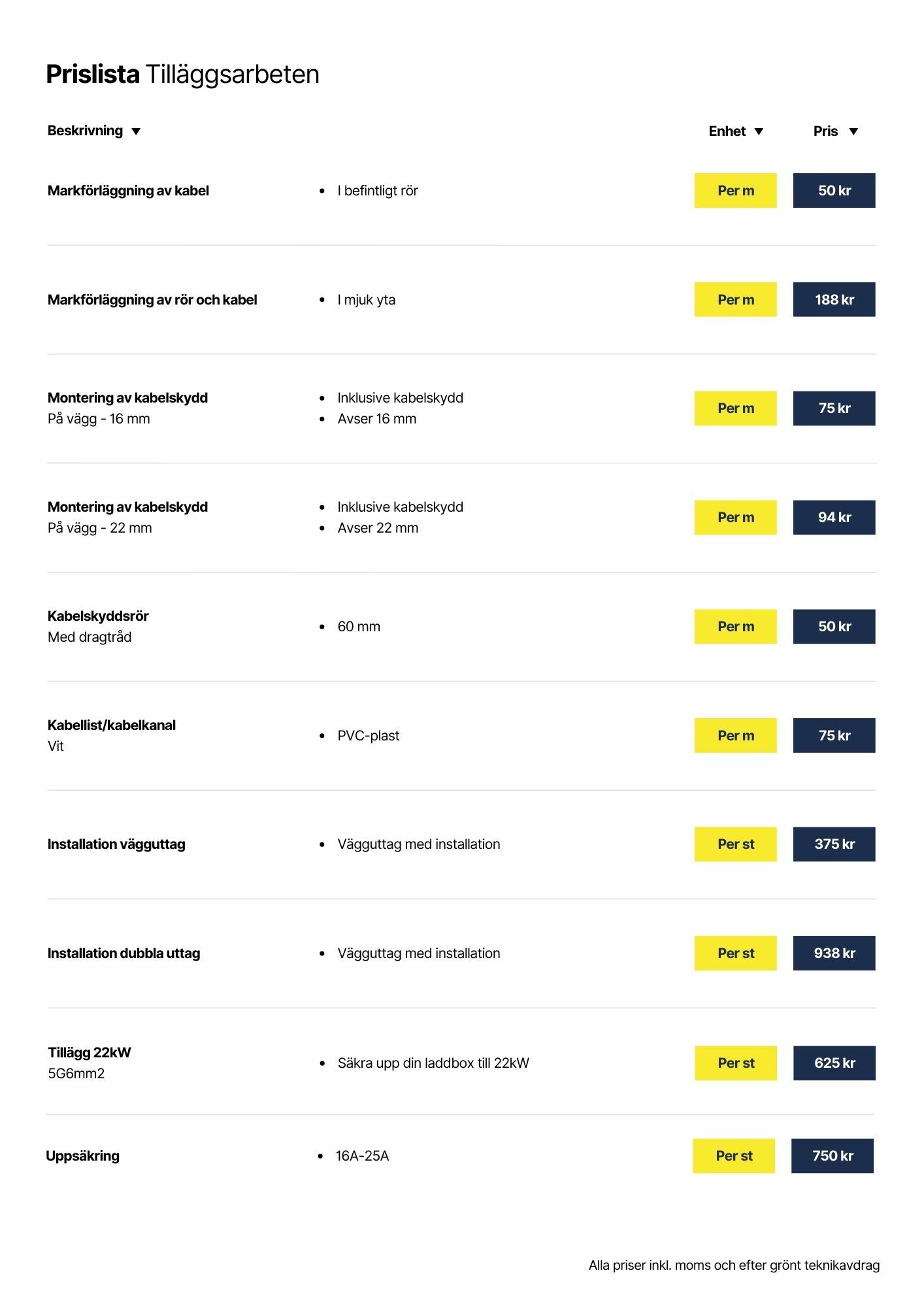Select the Markförläggning av rör och kabel title
This screenshot has width=924, height=1307.
(152, 300)
